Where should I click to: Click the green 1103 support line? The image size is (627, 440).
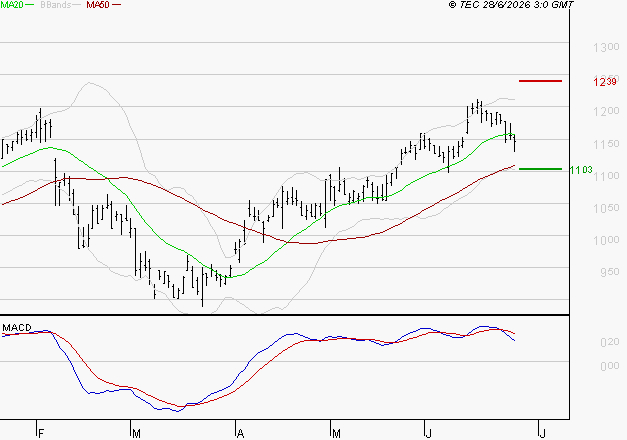pyautogui.click(x=540, y=169)
